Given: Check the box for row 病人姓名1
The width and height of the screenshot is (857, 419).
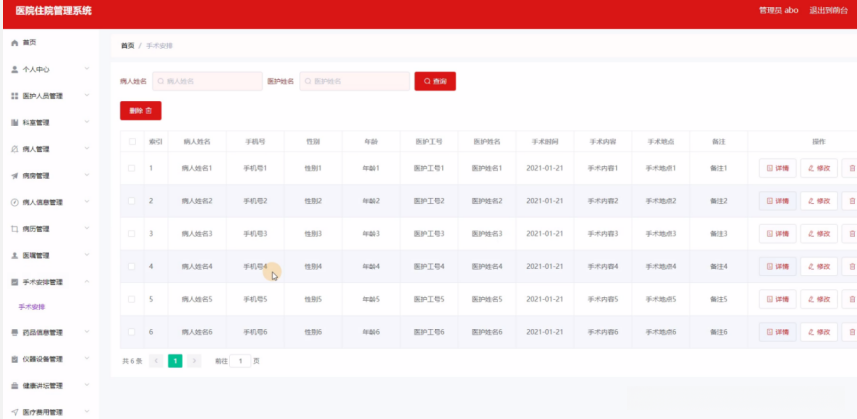Looking at the screenshot, I should 132,168.
